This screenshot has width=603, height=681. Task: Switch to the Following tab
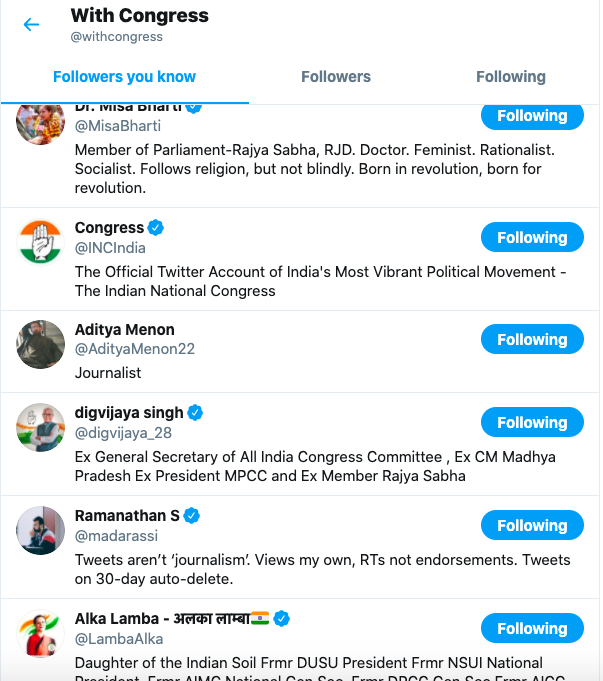pos(511,76)
